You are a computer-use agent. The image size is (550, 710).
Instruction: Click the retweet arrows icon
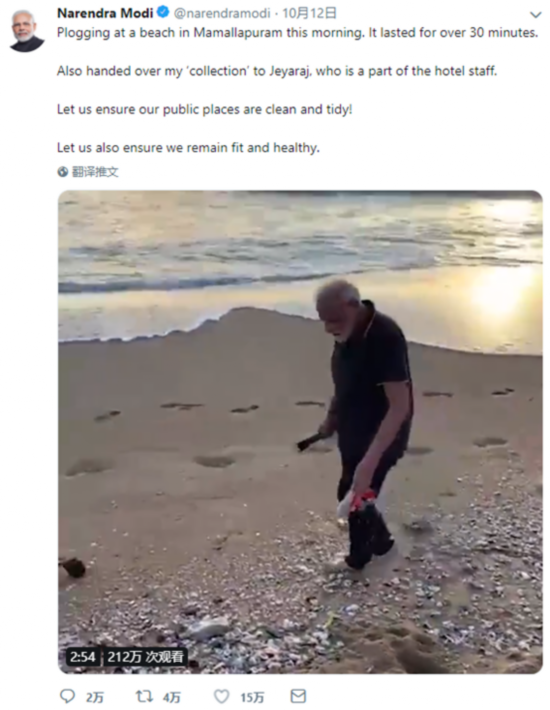(144, 696)
